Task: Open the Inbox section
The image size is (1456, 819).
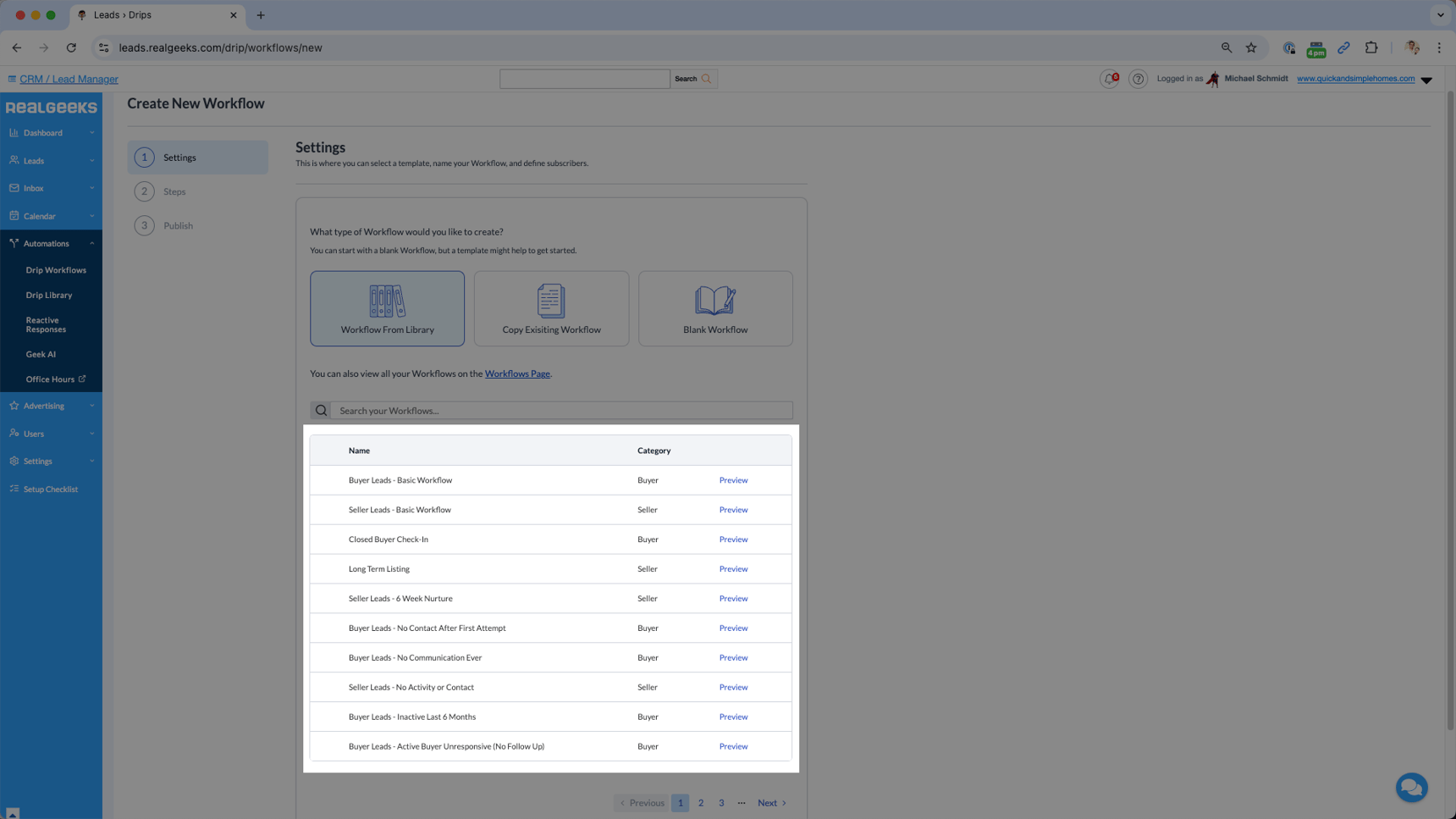Action: (x=32, y=188)
